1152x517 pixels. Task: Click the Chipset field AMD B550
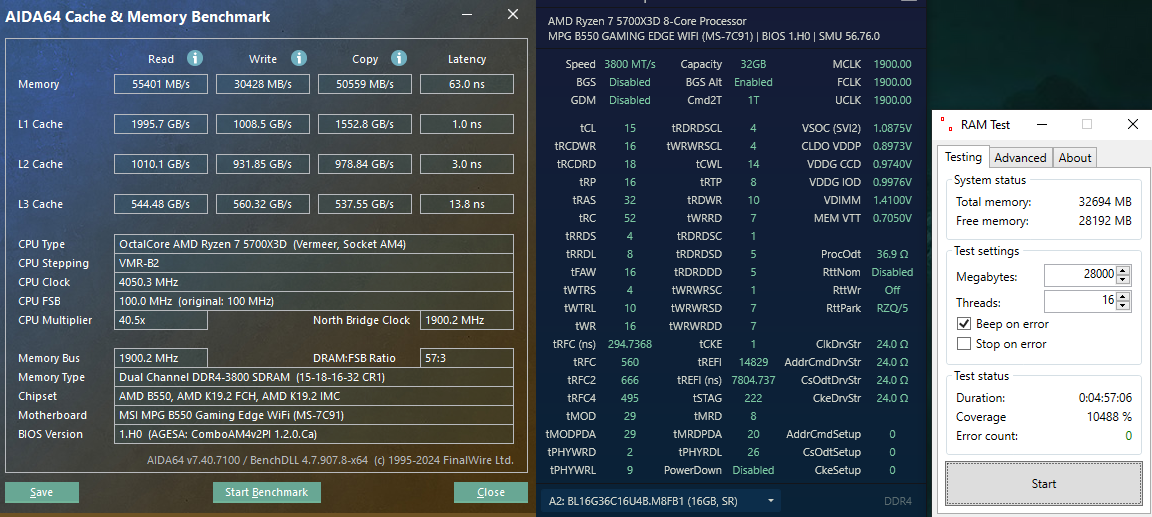pos(314,396)
